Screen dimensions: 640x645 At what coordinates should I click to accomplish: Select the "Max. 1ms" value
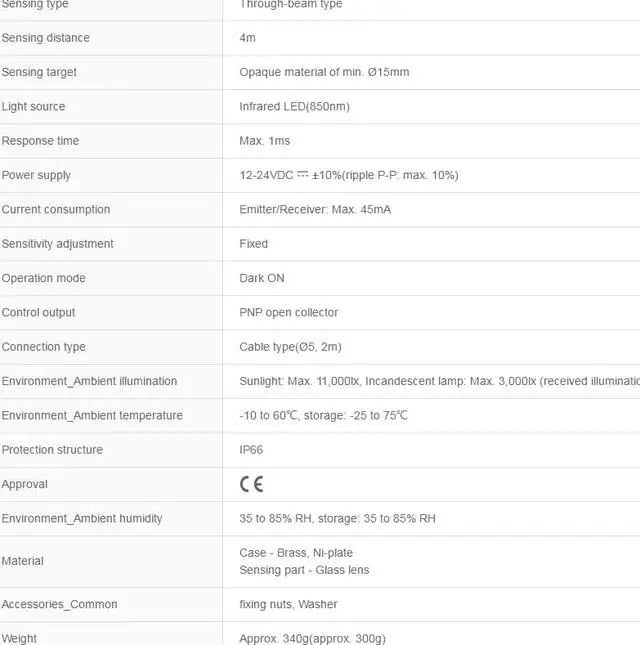264,141
